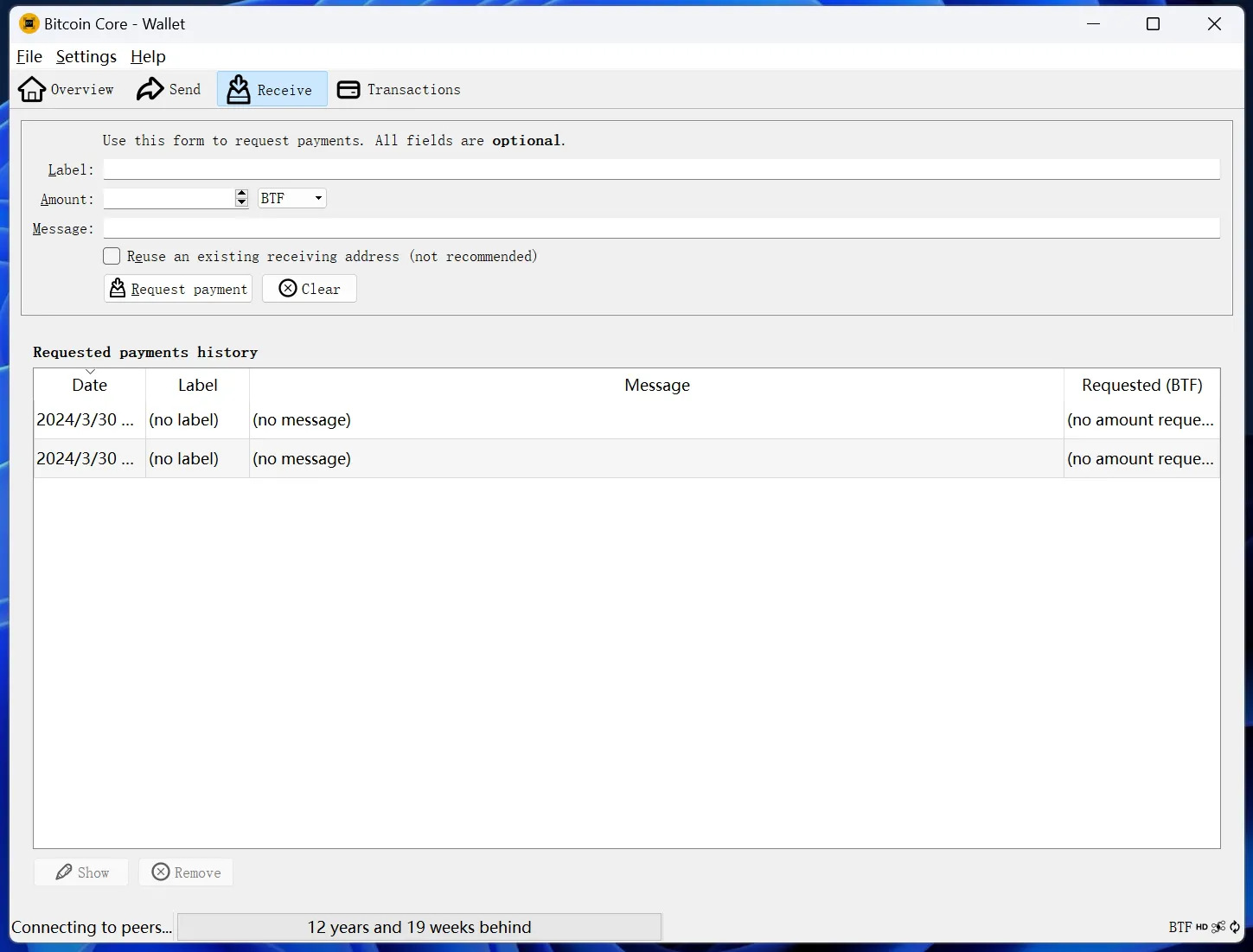Enable reuse an existing receiving address

click(112, 256)
